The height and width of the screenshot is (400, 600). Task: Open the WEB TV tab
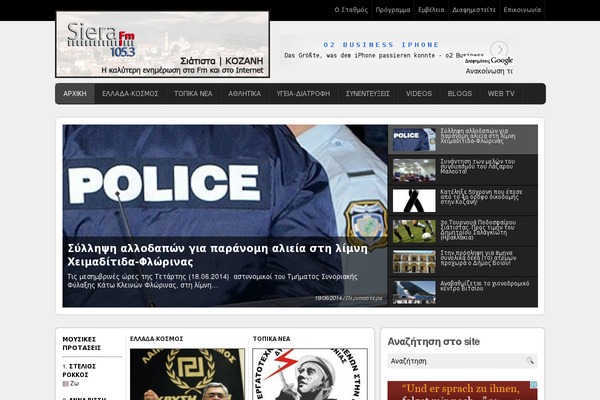pos(501,93)
